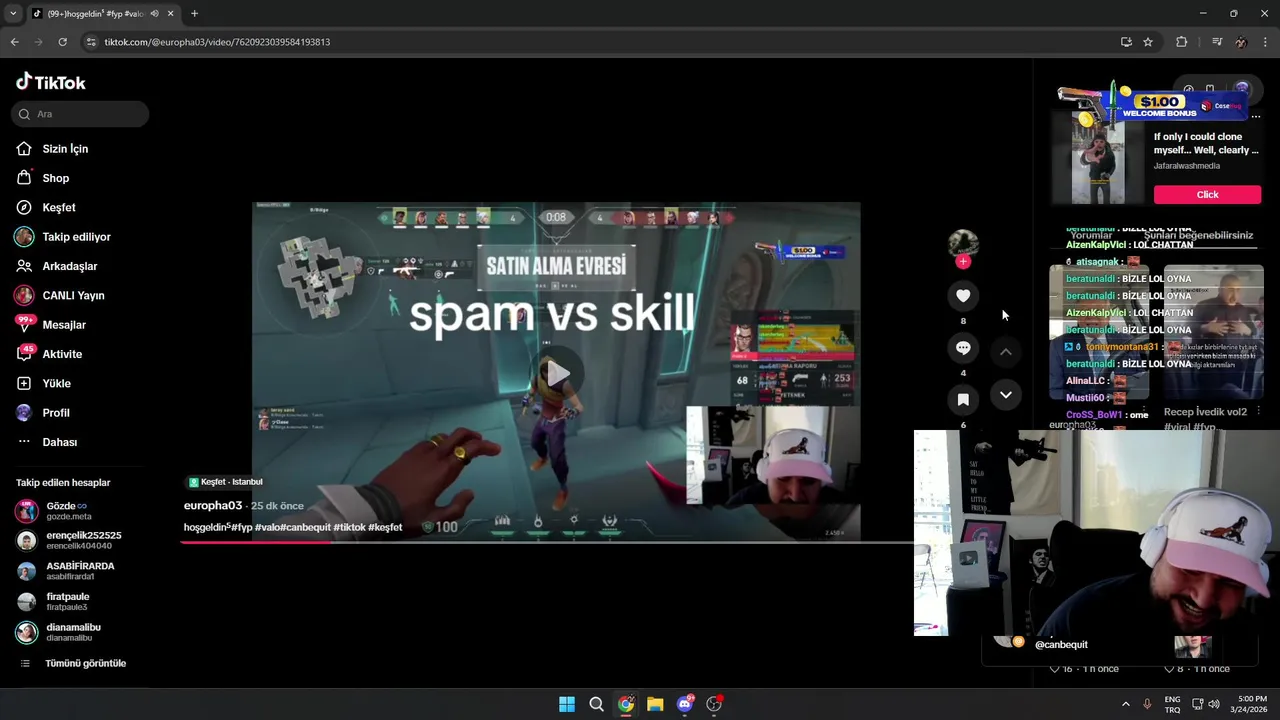The width and height of the screenshot is (1280, 720).
Task: Open the tab search dropdown
Action: point(13,14)
